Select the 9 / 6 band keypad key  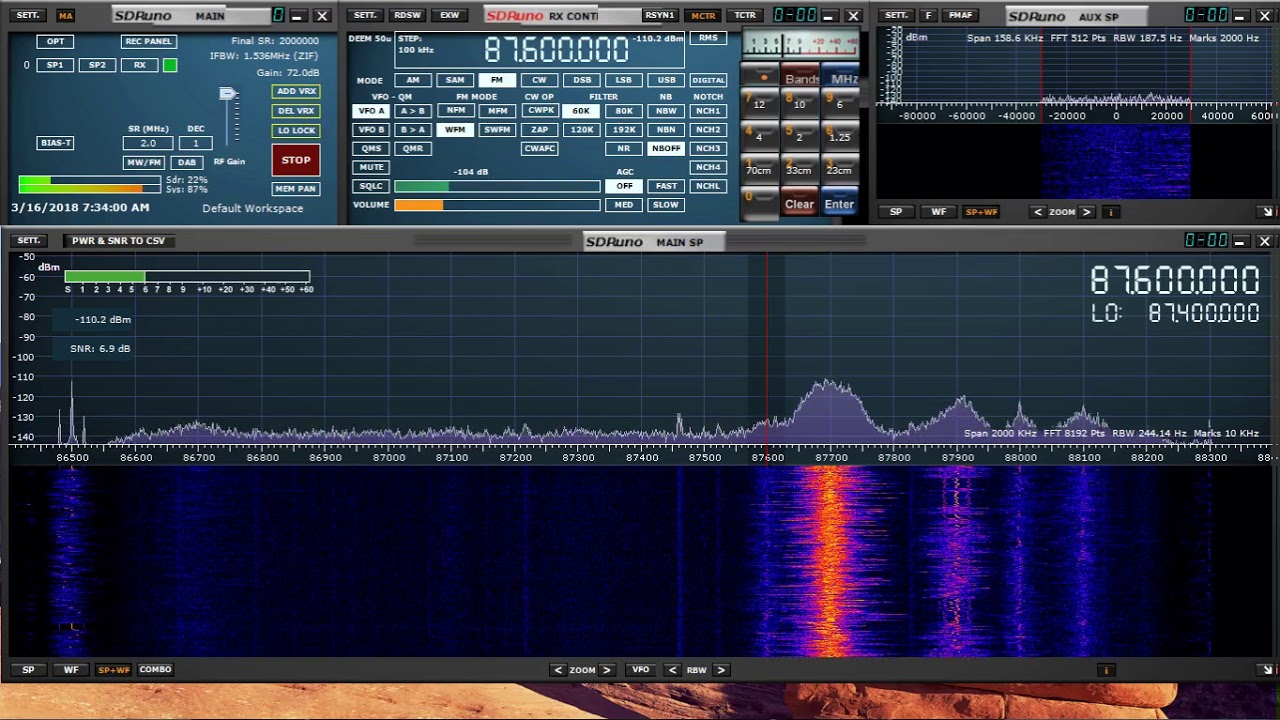point(839,102)
